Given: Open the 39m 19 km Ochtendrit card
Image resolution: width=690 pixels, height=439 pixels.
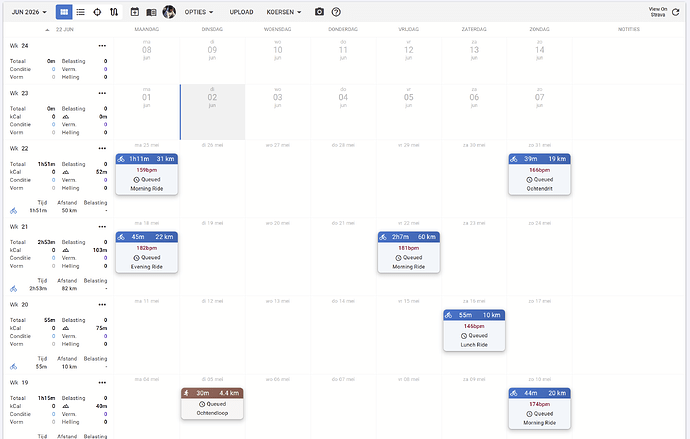Looking at the screenshot, I should click(x=540, y=174).
